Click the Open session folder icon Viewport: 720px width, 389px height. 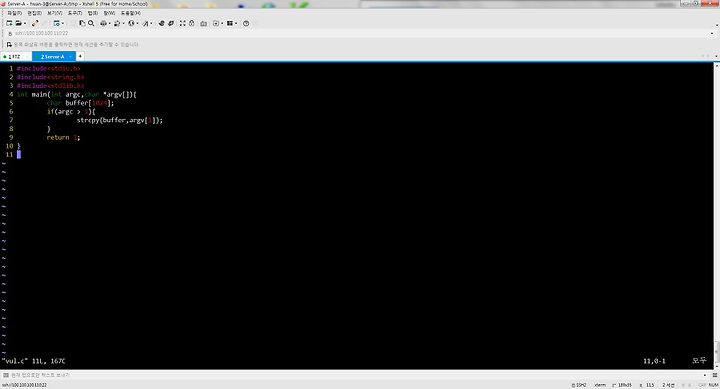pyautogui.click(x=18, y=23)
